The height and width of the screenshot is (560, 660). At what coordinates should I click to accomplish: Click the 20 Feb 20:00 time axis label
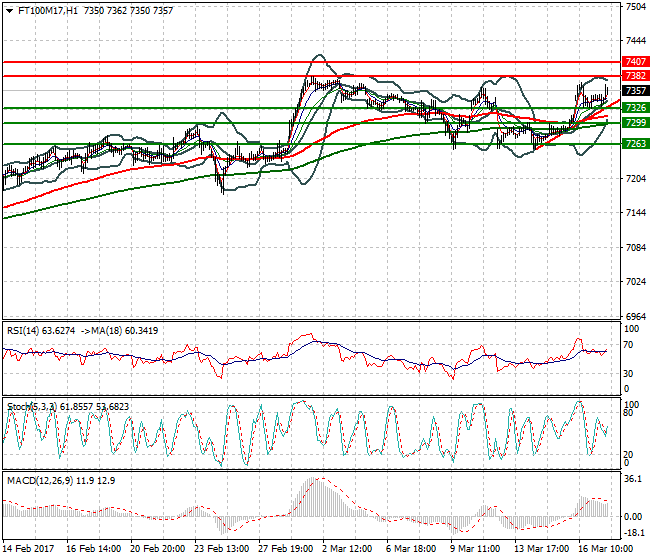tap(157, 549)
